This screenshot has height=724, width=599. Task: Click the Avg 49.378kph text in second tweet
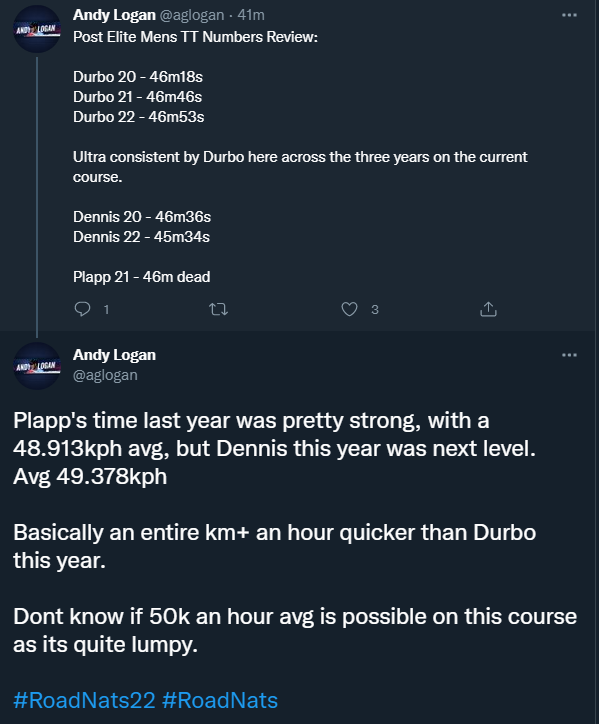[x=90, y=477]
